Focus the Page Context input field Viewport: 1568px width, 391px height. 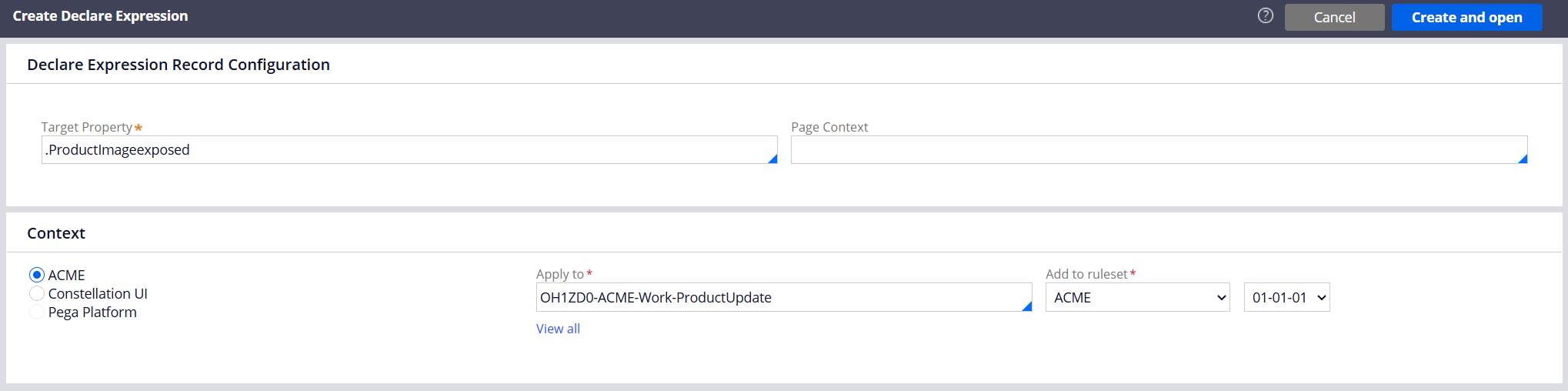tap(1159, 149)
